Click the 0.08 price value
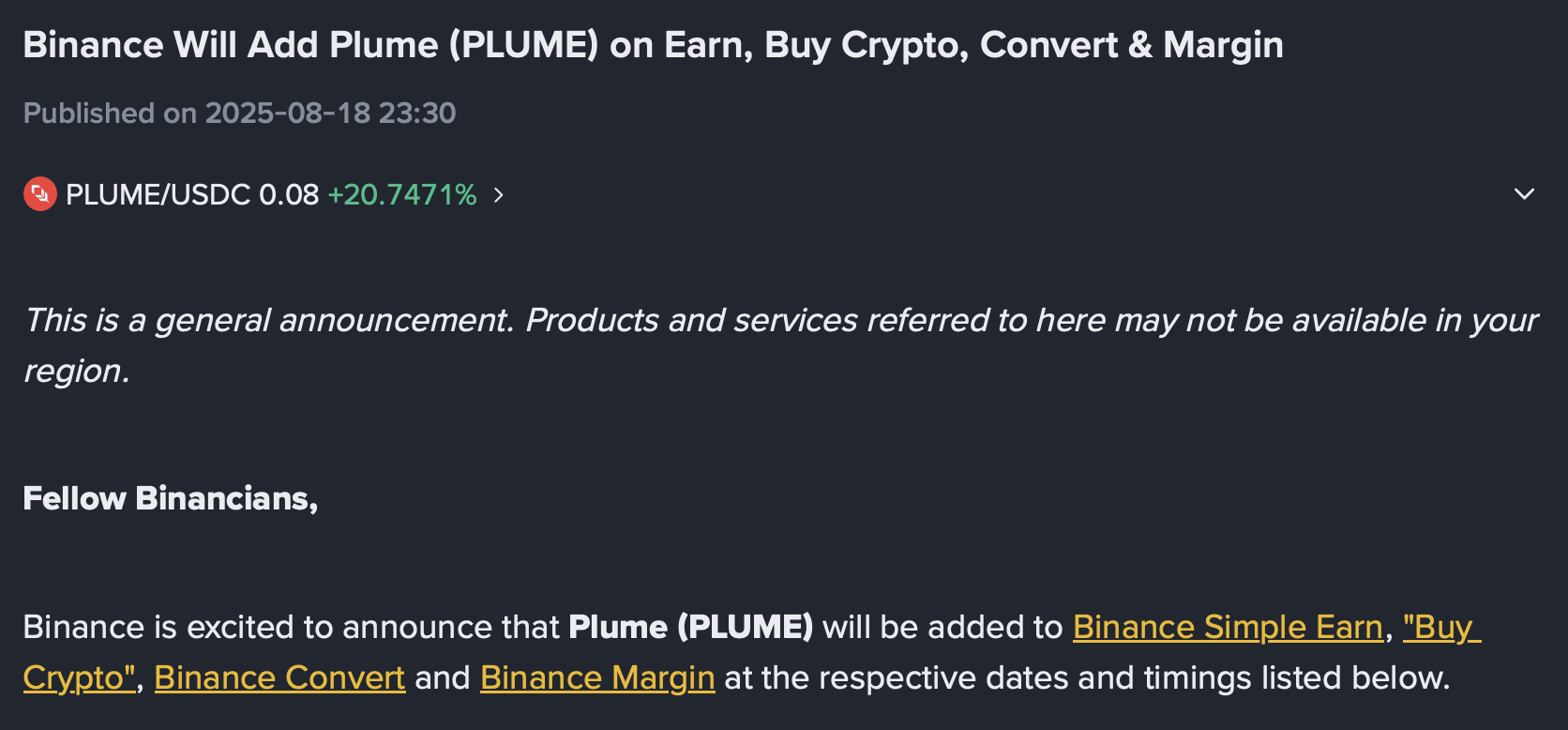Viewport: 1568px width, 730px height. 289,194
